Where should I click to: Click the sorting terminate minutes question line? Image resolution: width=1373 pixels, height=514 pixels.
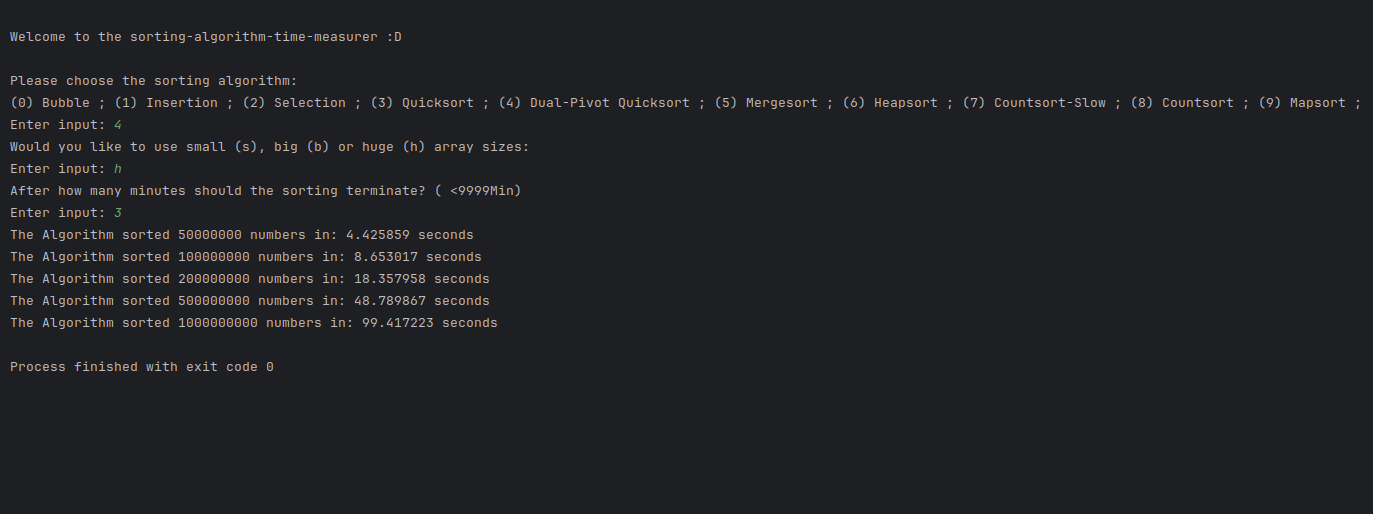click(266, 191)
